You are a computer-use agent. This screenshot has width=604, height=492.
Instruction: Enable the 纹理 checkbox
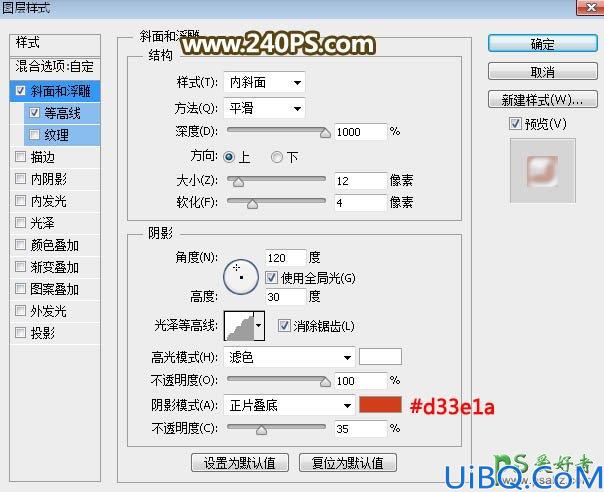point(34,134)
